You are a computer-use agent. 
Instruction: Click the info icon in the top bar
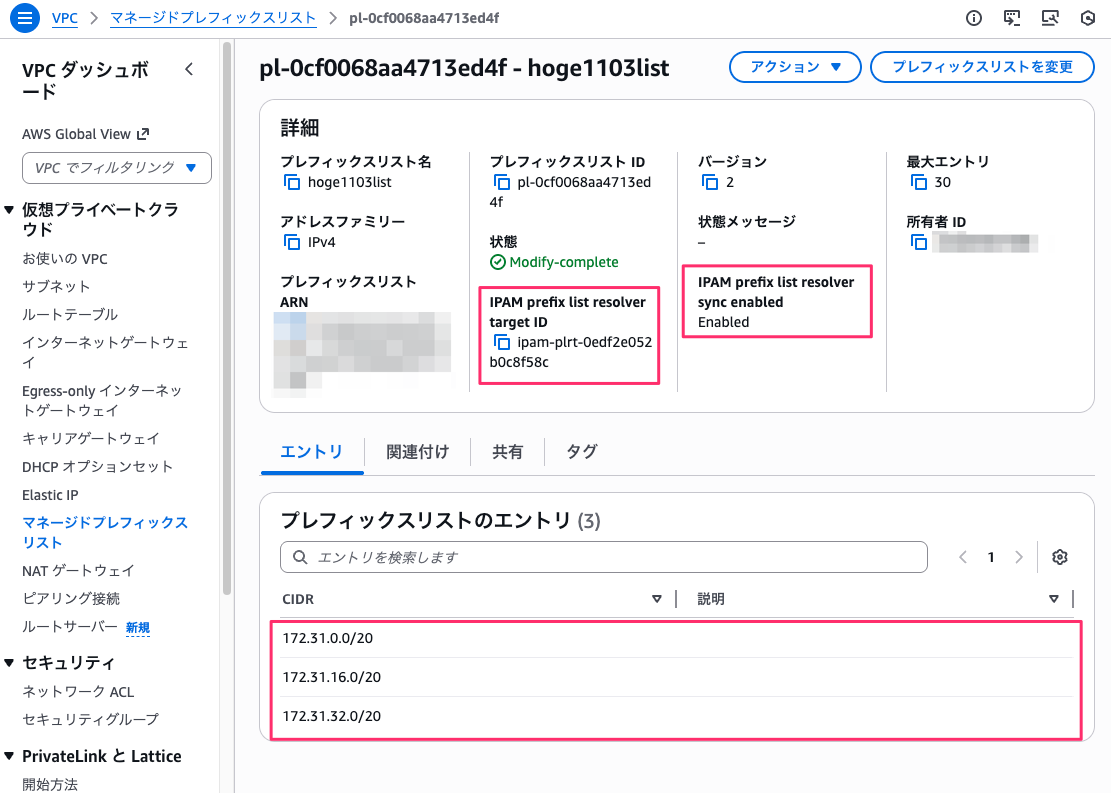click(973, 17)
